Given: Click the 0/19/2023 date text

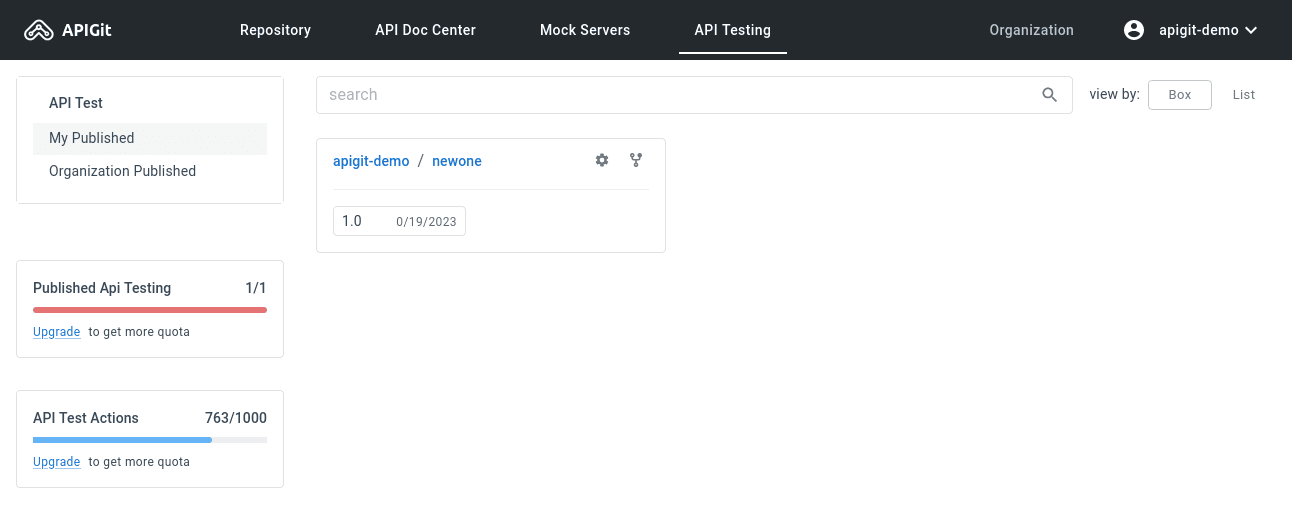Looking at the screenshot, I should click(426, 222).
